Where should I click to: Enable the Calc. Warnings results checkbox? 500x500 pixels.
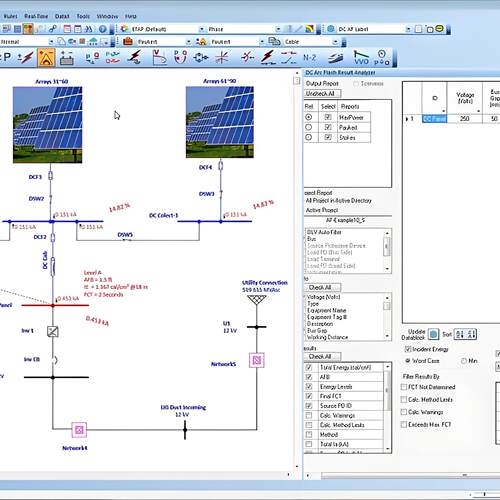point(309,415)
